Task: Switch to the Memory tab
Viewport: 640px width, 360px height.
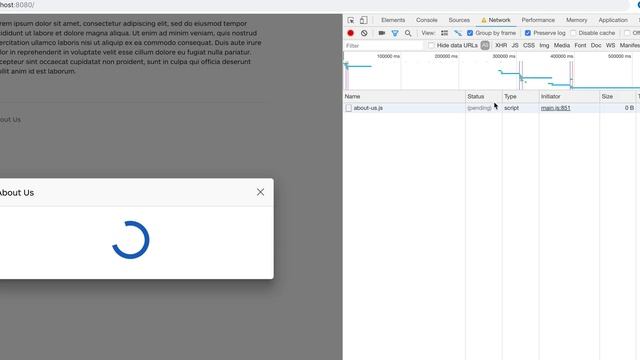Action: point(576,20)
